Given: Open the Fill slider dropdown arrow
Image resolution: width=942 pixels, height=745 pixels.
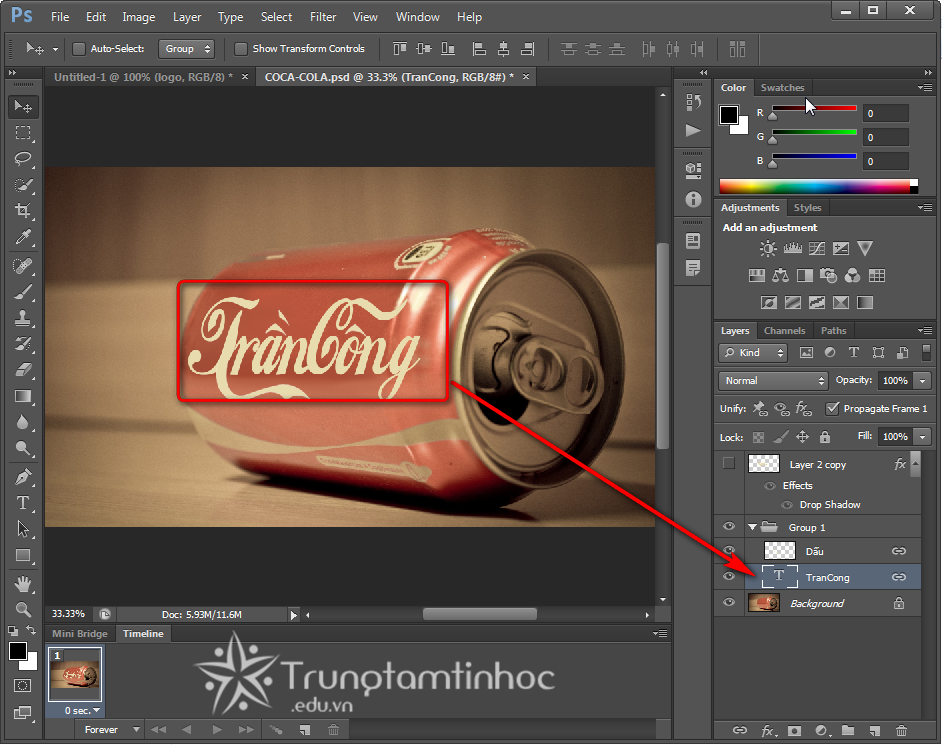Looking at the screenshot, I should (x=922, y=436).
